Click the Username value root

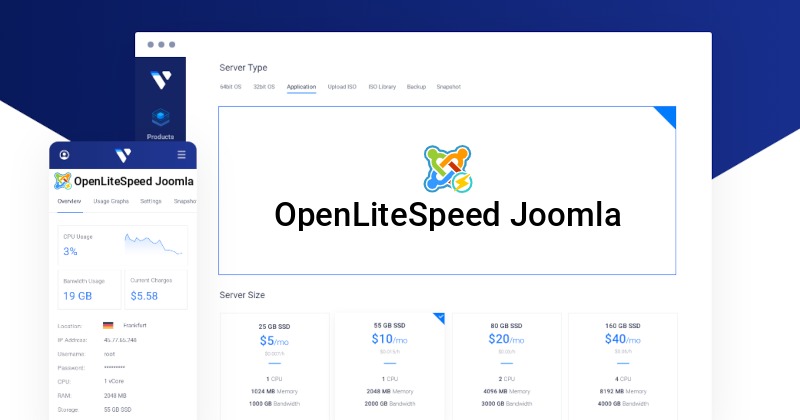110,354
